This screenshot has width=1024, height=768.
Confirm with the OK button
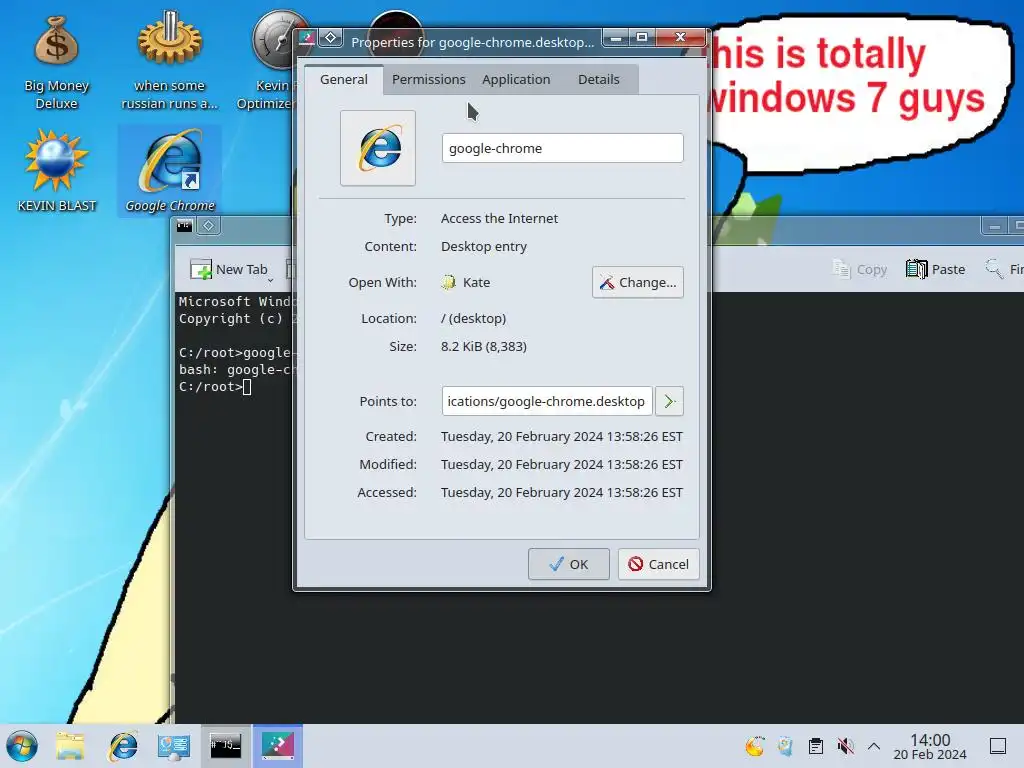coord(569,564)
